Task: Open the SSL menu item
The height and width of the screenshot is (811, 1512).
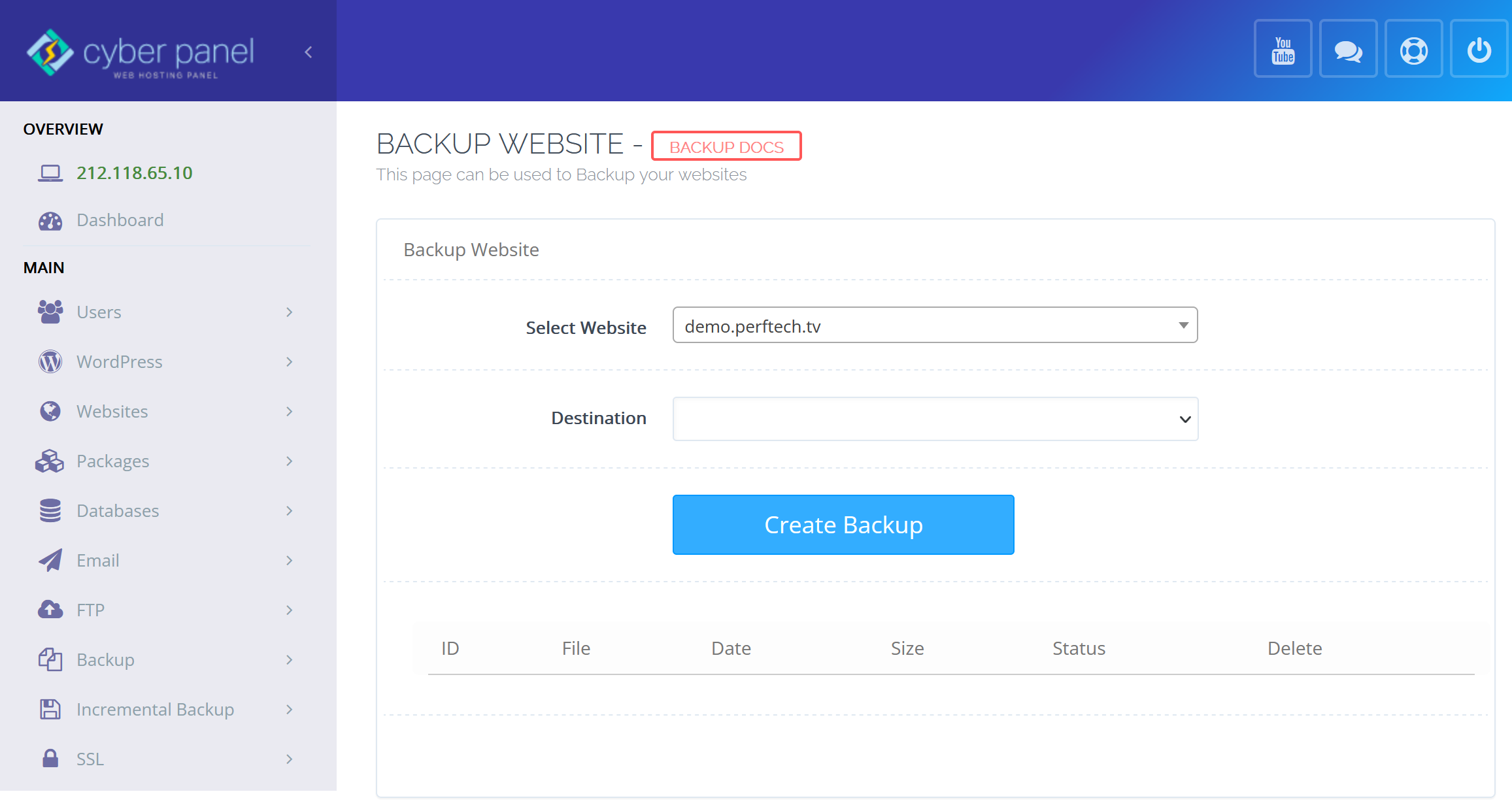Action: [90, 759]
